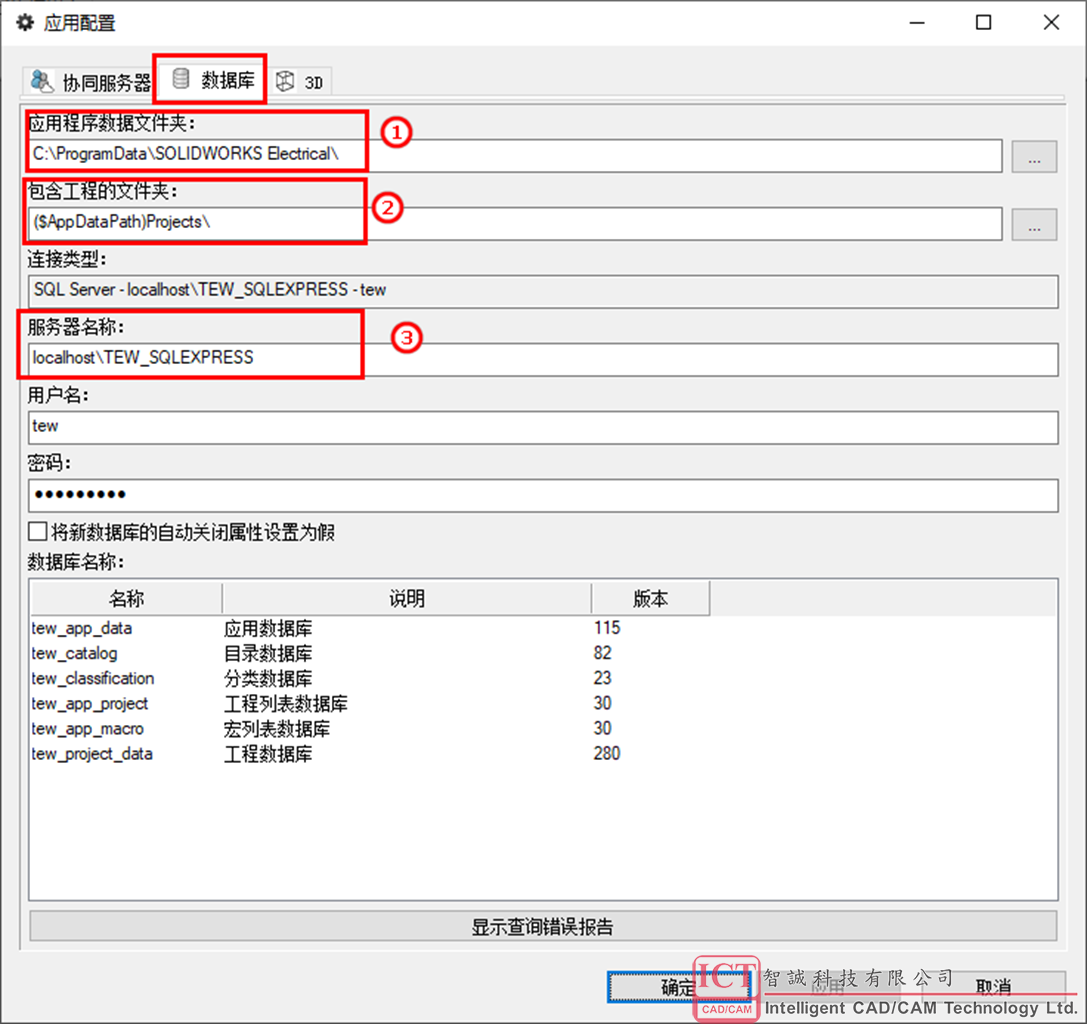Cancel the dialog with 取消
The height and width of the screenshot is (1024, 1087).
993,987
